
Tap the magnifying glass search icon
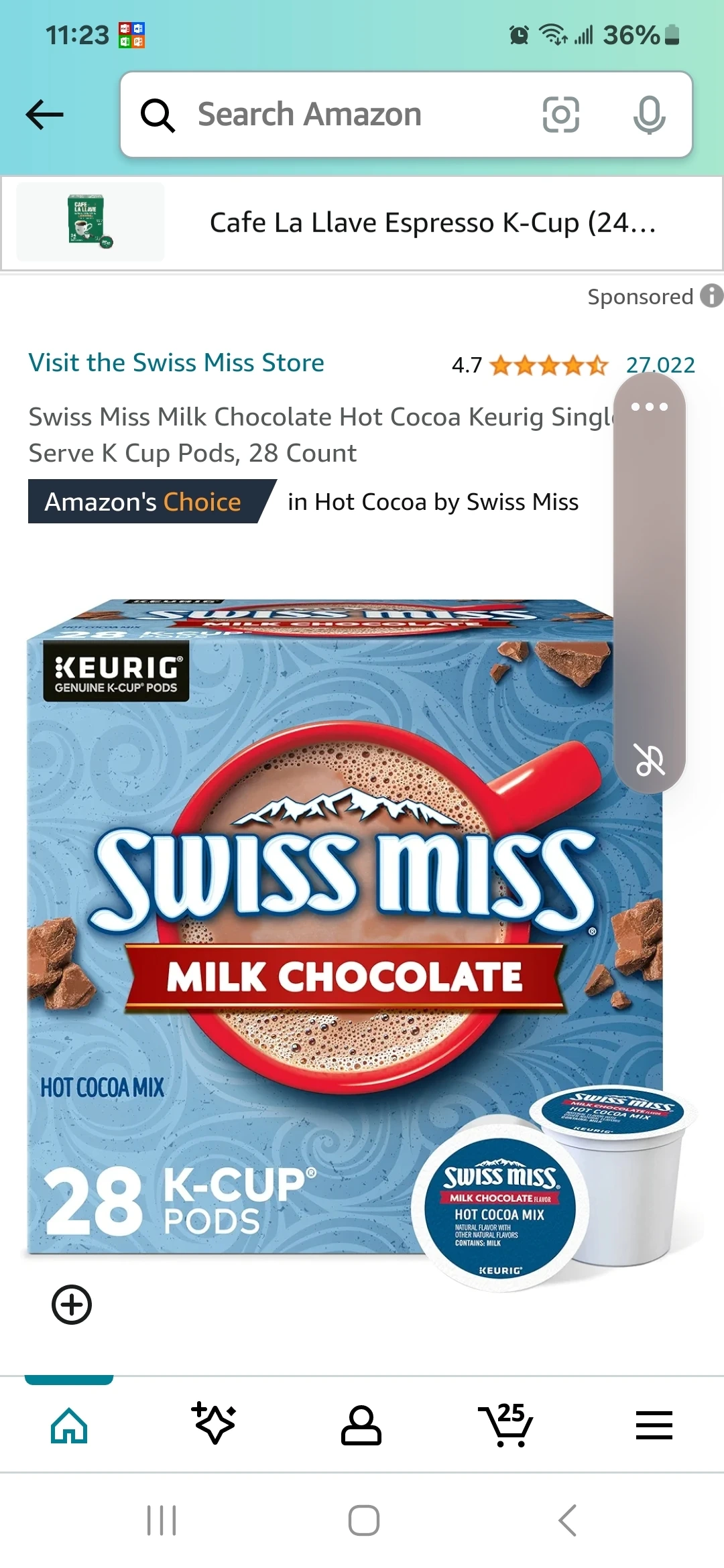tap(158, 115)
